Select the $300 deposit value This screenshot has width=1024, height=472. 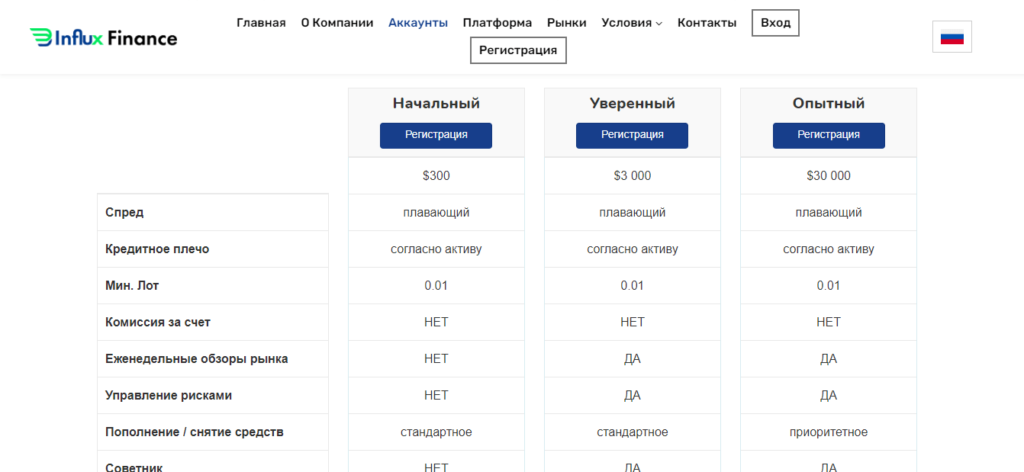point(436,176)
